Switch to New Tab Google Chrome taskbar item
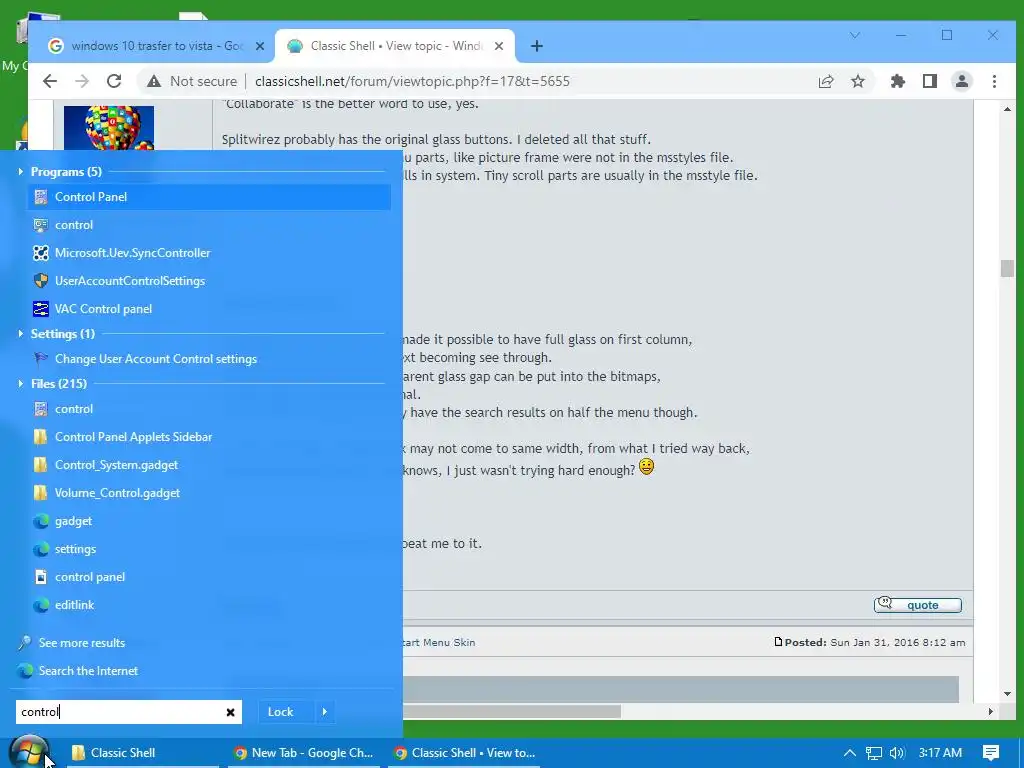This screenshot has height=768, width=1024. click(304, 753)
